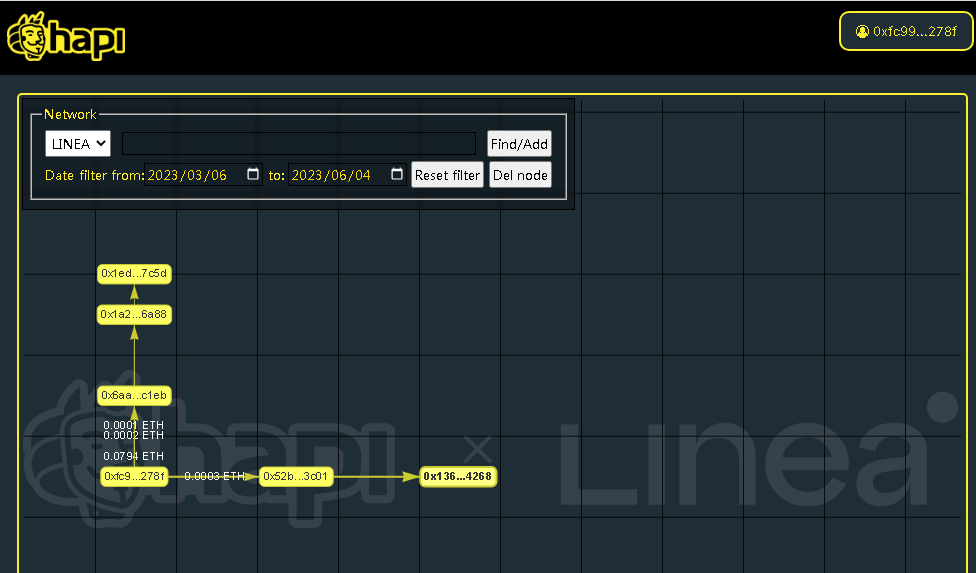Viewport: 976px width, 573px height.
Task: Select node 0x52b...3c01
Action: tap(296, 477)
